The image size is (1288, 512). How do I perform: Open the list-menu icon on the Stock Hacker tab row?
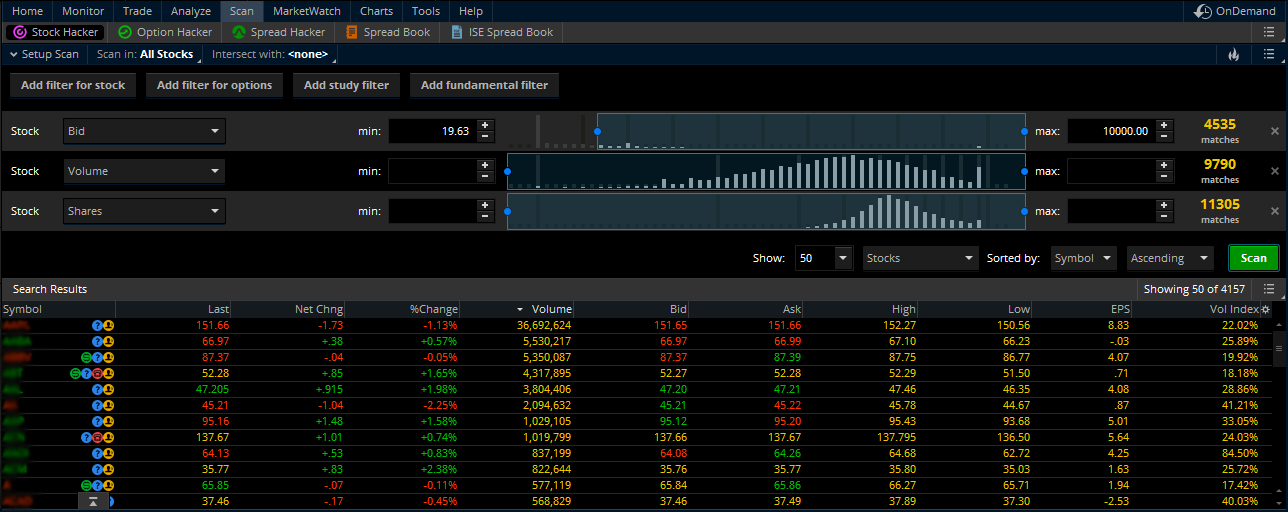point(1268,32)
